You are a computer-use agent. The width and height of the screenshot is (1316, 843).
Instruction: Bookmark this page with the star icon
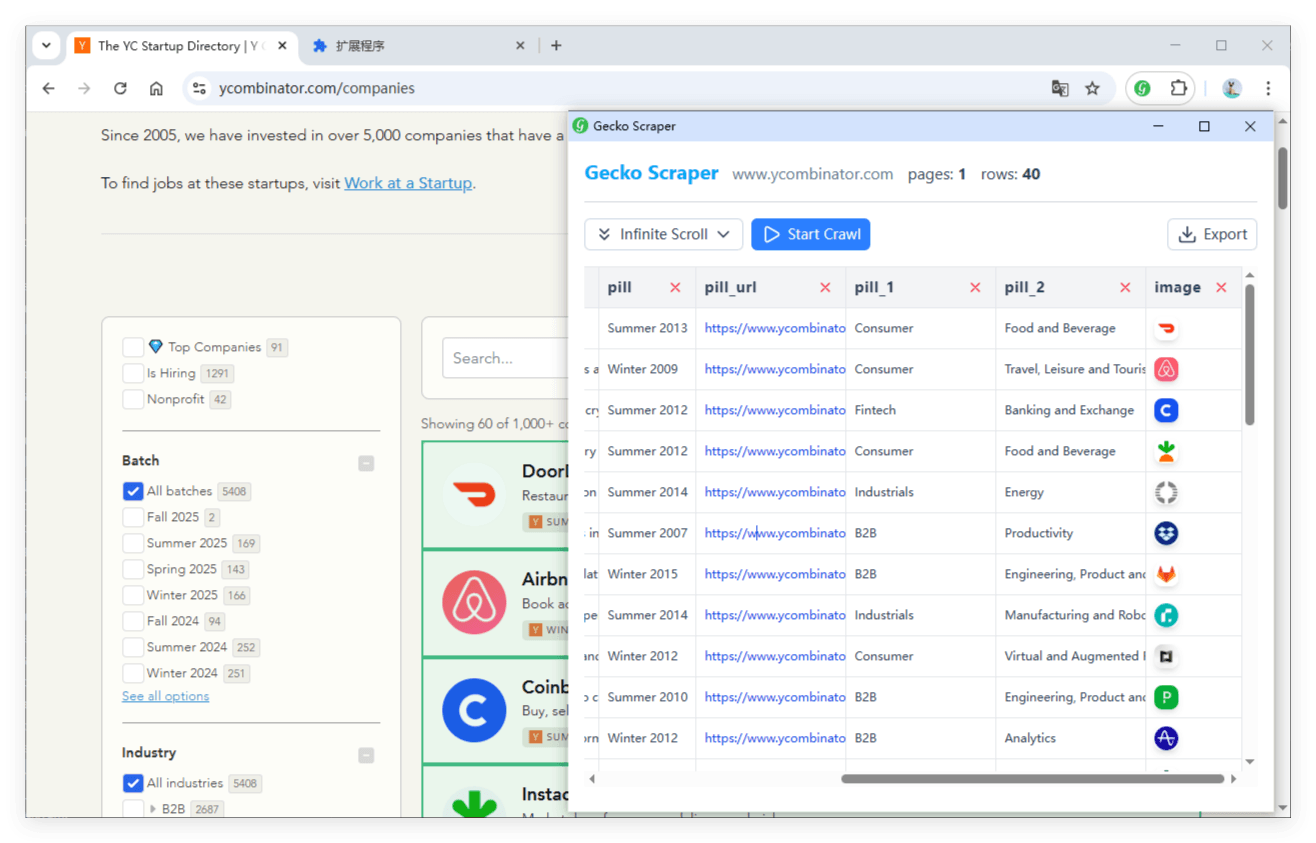(1093, 89)
